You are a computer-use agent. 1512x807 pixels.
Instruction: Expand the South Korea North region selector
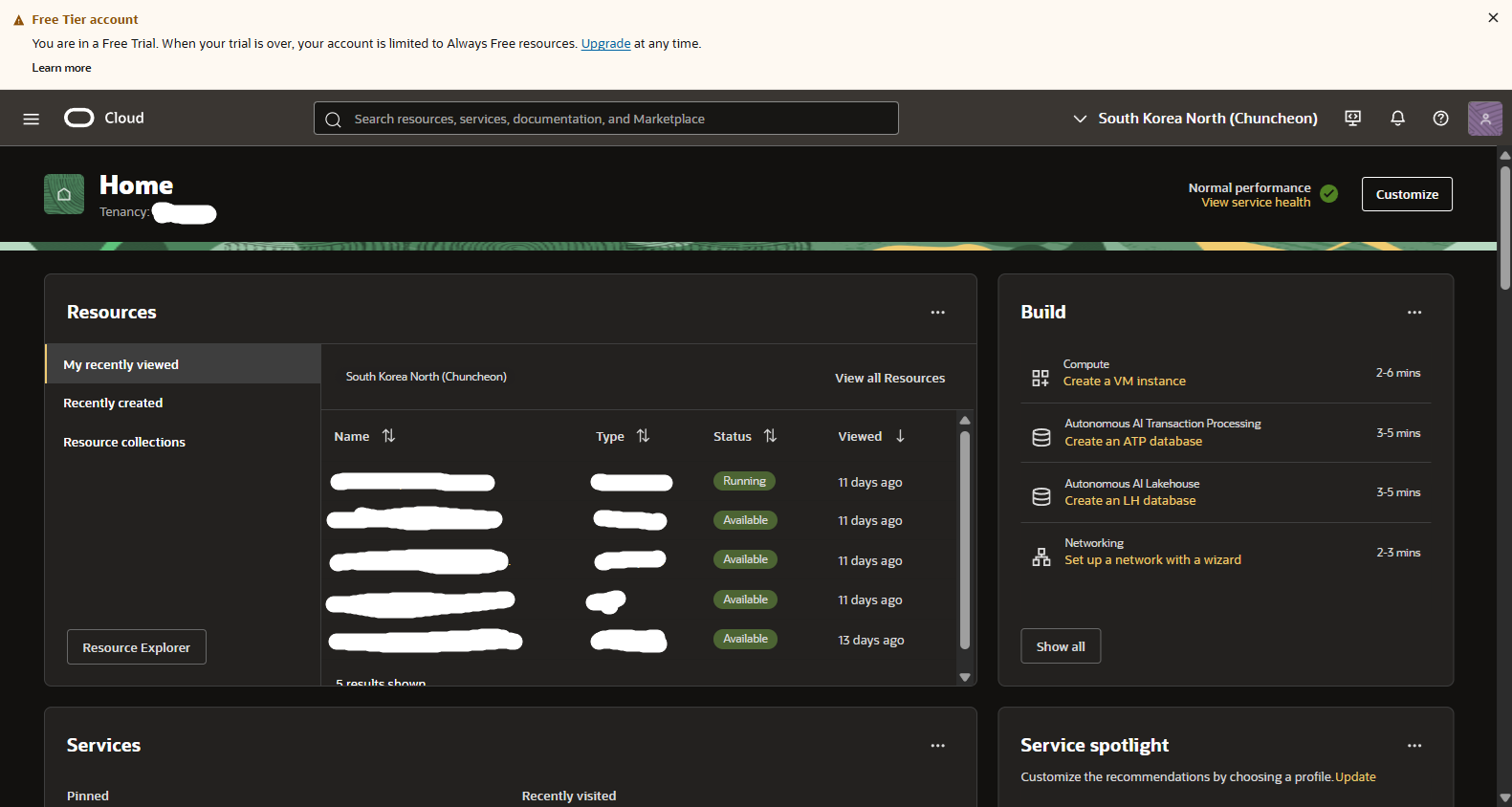coord(1194,119)
